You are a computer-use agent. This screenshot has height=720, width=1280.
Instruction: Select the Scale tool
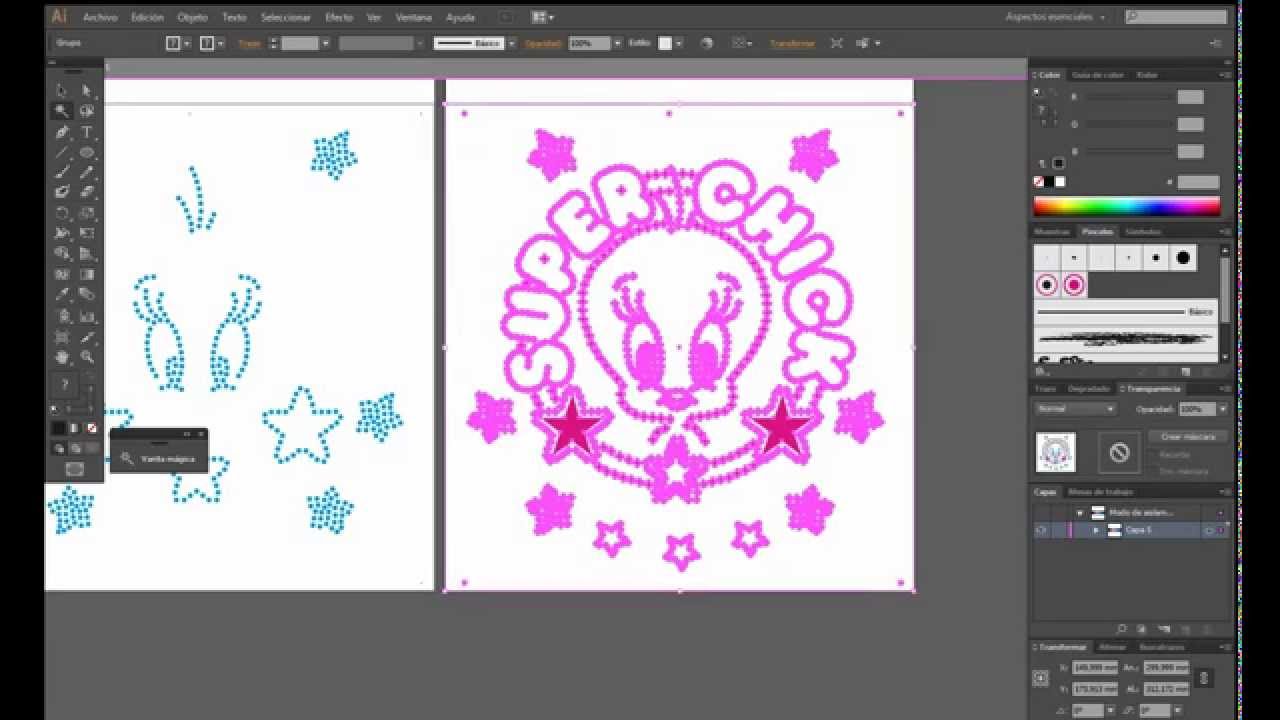(87, 213)
